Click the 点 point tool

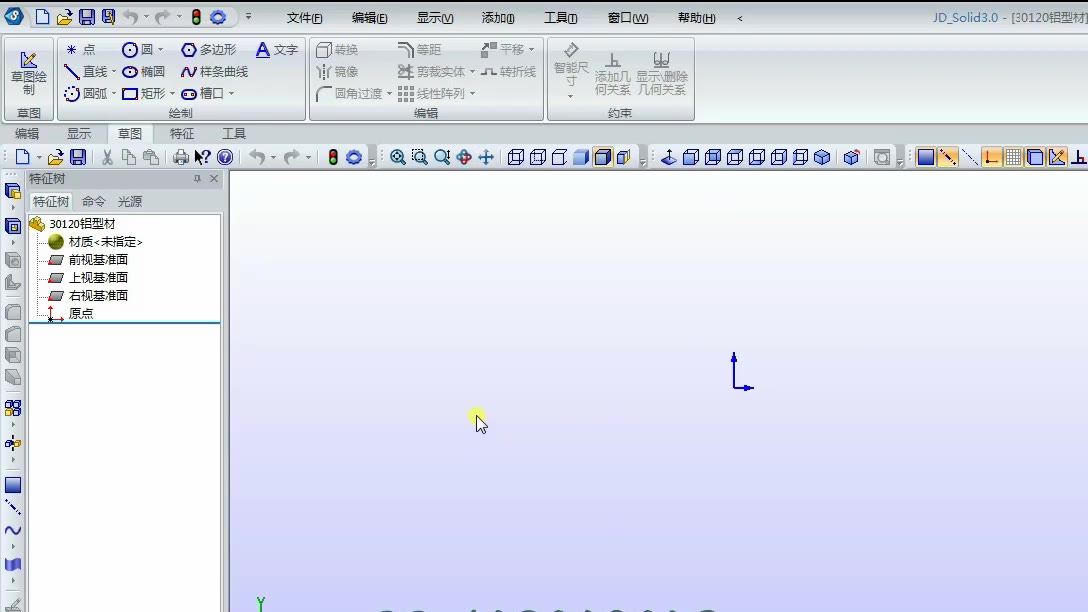click(80, 50)
